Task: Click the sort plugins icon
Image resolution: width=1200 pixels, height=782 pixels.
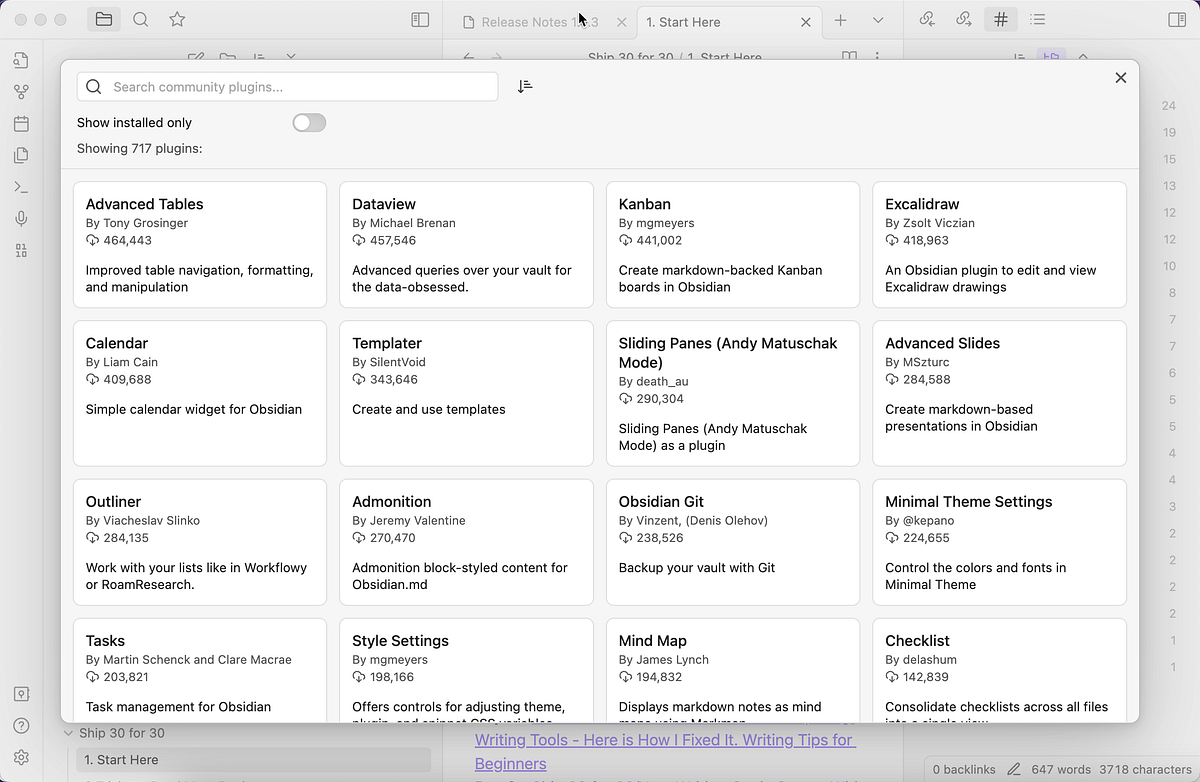Action: point(525,86)
